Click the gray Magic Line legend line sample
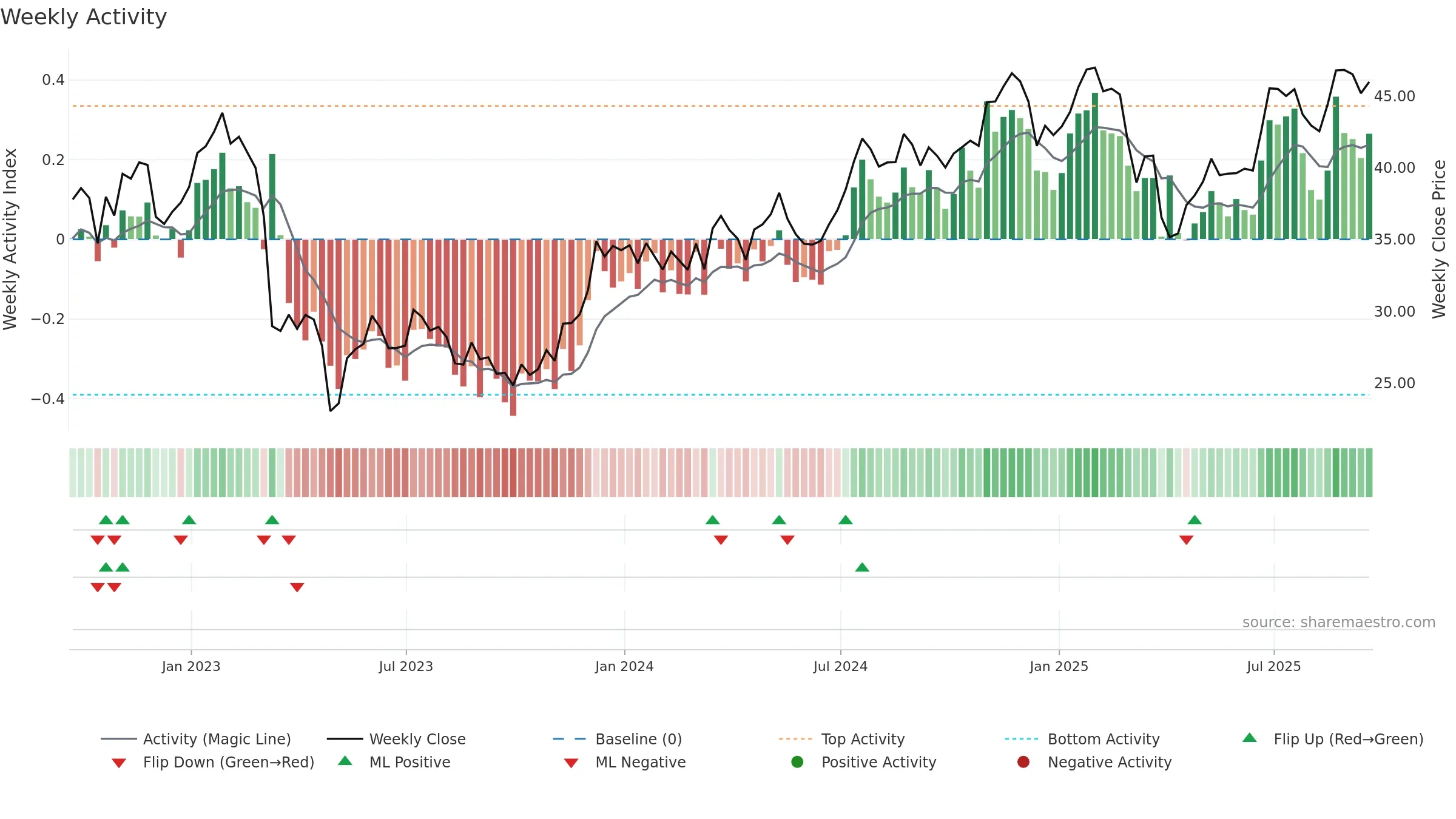Image resolution: width=1456 pixels, height=819 pixels. click(x=118, y=739)
